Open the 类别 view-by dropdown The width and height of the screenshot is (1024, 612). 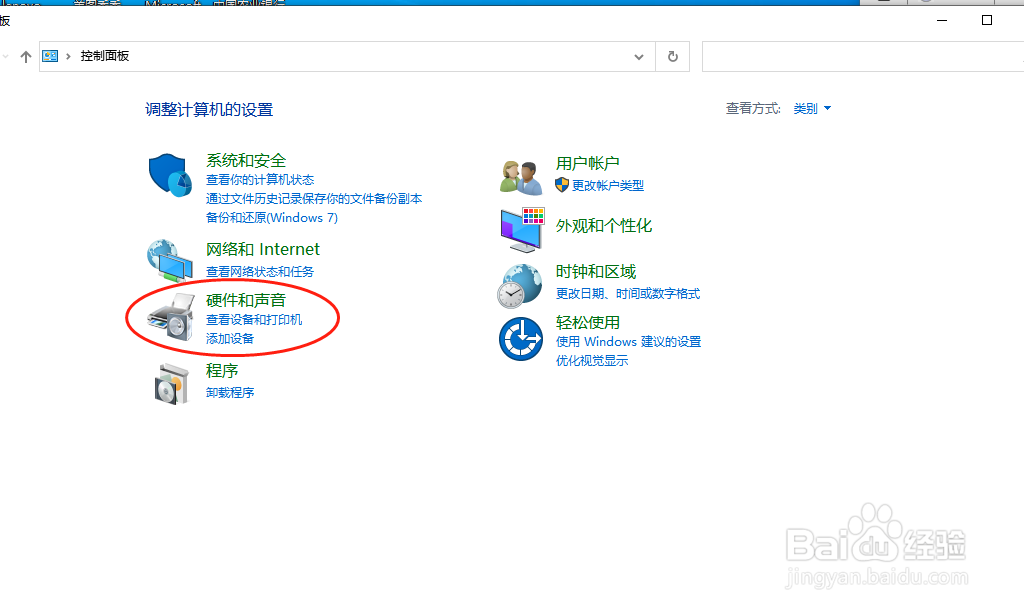point(812,108)
